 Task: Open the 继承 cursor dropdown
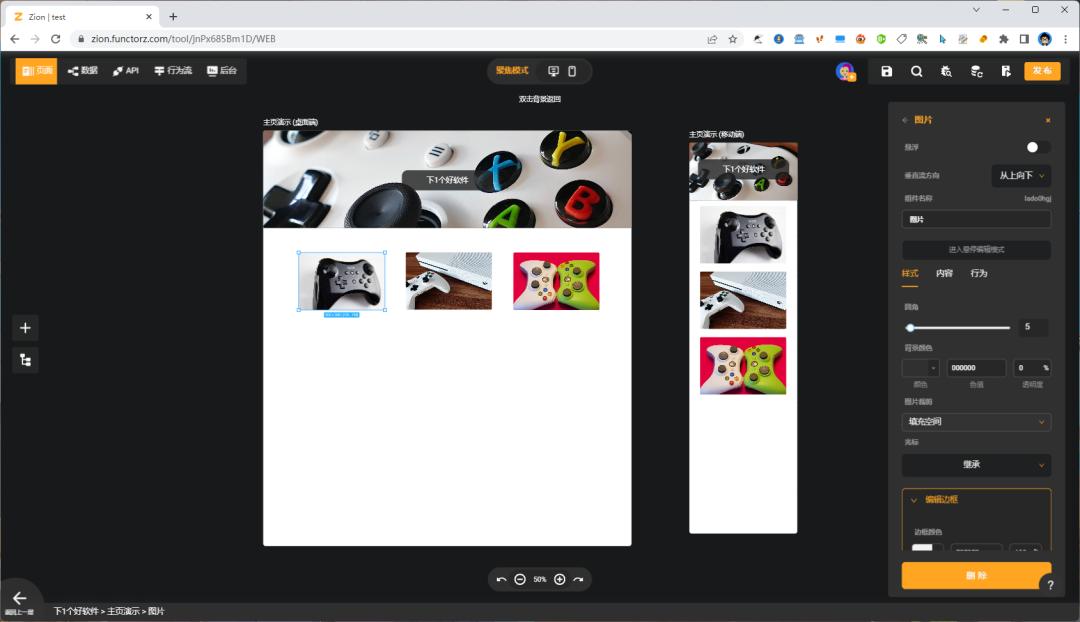976,465
